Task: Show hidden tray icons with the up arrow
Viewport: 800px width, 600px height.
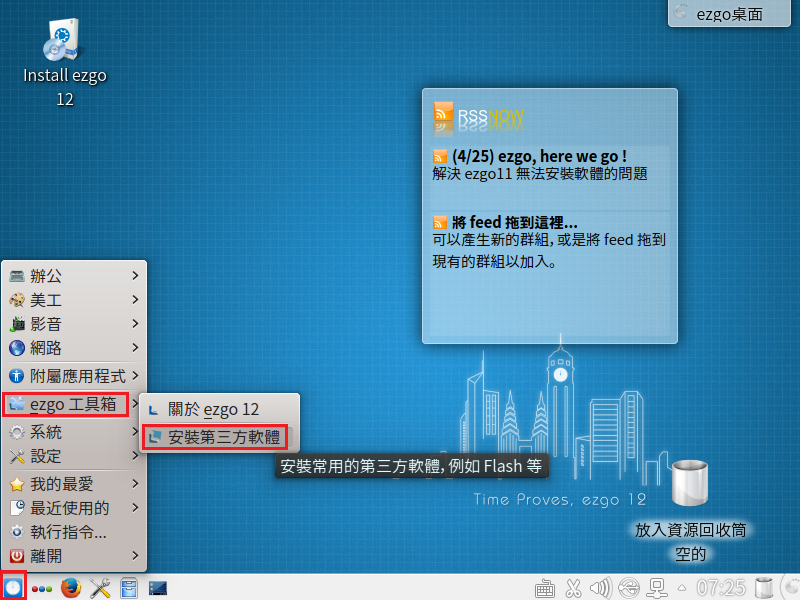Action: 682,588
